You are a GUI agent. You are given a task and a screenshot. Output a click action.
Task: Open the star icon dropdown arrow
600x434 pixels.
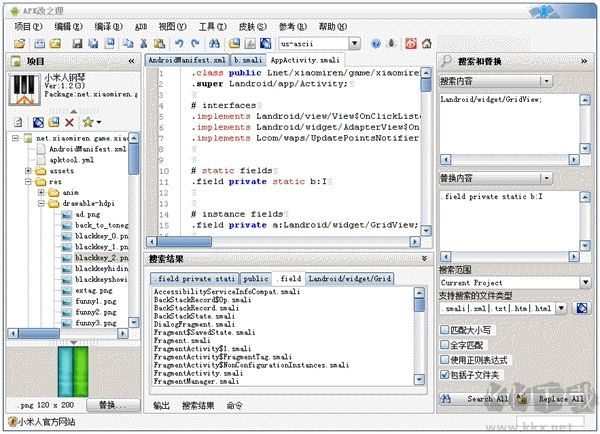click(99, 122)
